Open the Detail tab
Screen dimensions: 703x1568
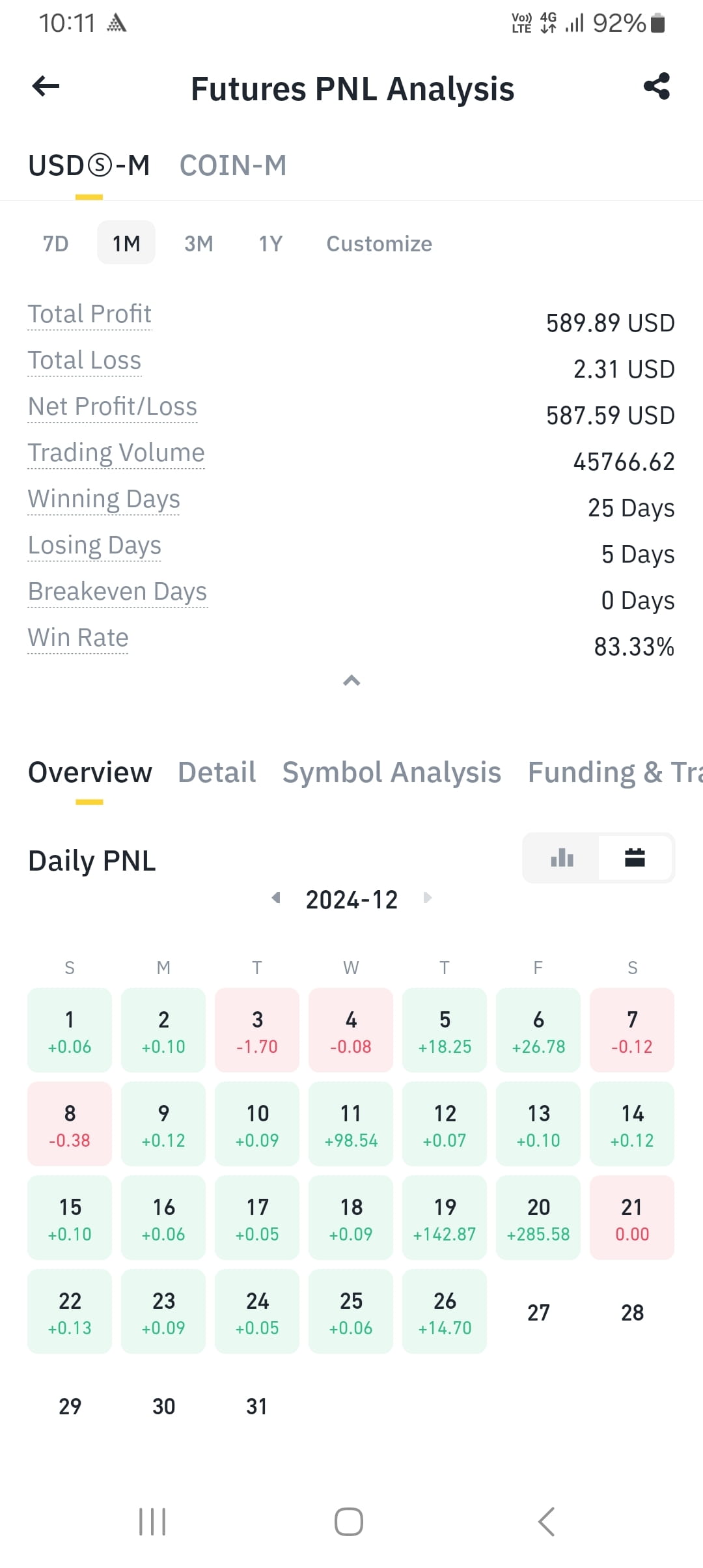217,772
